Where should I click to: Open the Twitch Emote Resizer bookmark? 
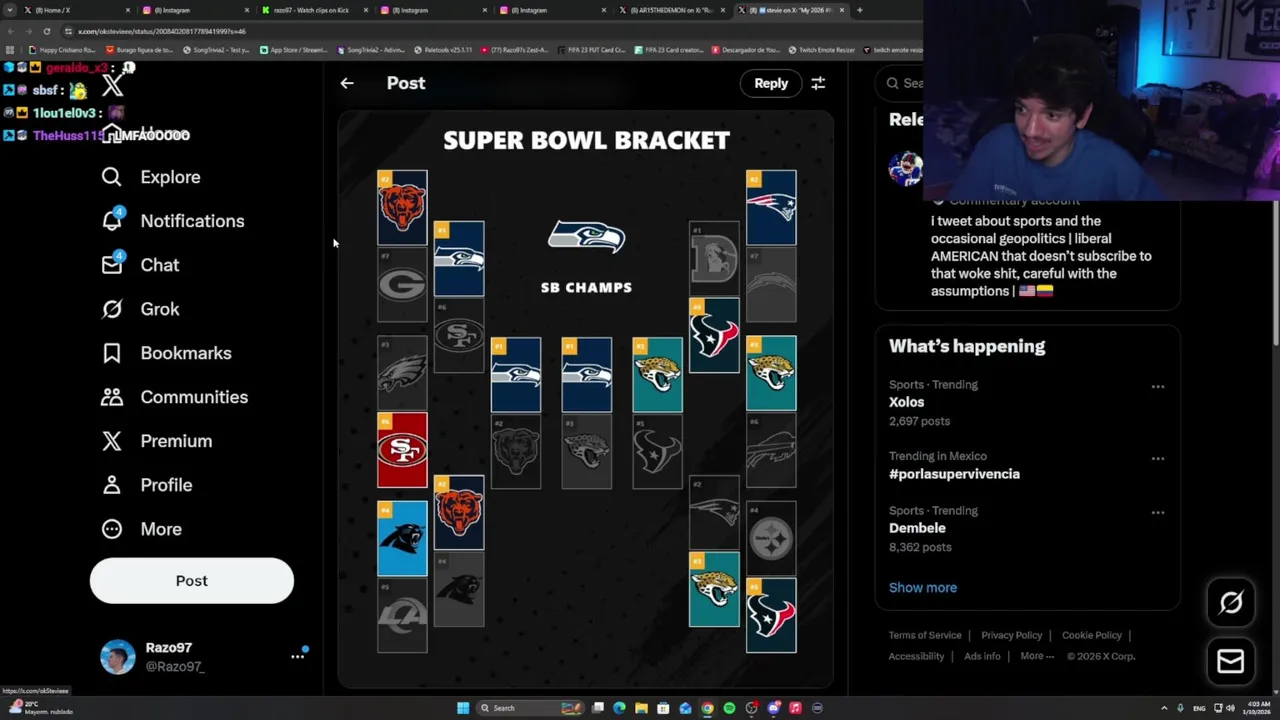(x=821, y=50)
